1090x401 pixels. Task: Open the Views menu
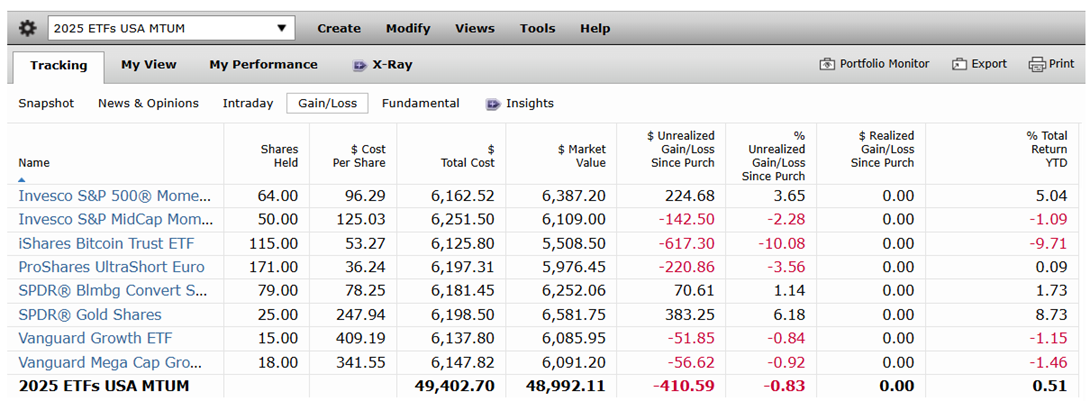pos(475,28)
